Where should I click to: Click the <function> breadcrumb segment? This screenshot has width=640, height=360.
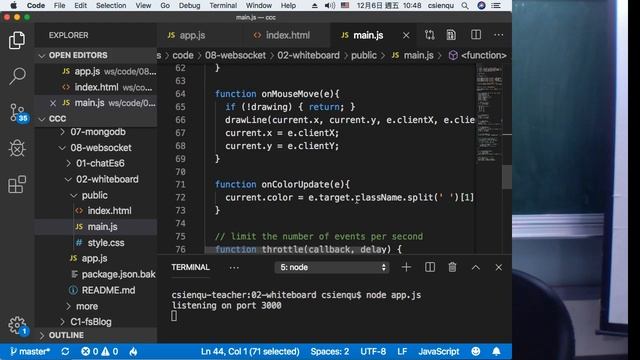(x=478, y=56)
